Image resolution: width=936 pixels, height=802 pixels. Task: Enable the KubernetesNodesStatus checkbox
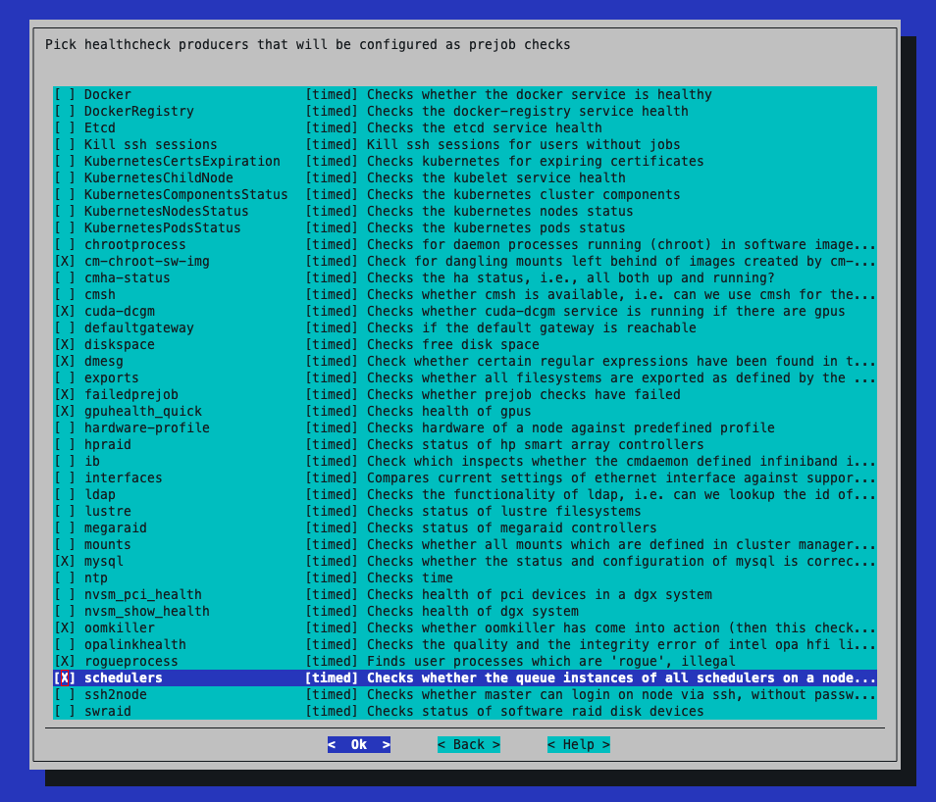click(x=64, y=211)
